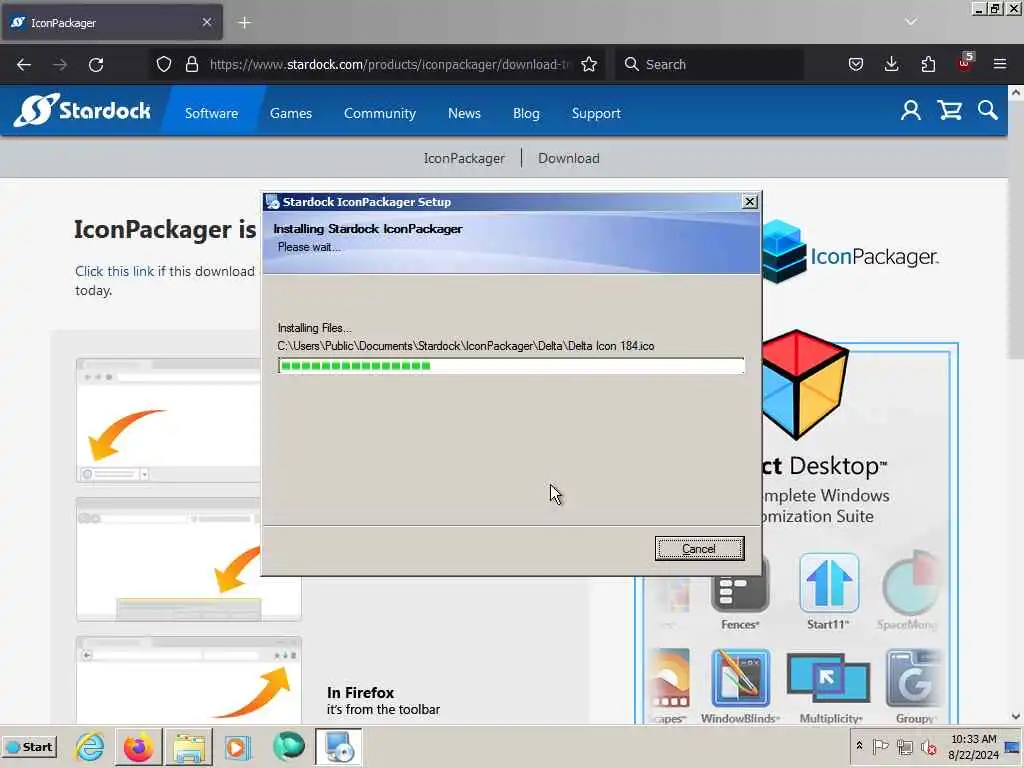
Task: Open the Support menu
Action: [596, 113]
